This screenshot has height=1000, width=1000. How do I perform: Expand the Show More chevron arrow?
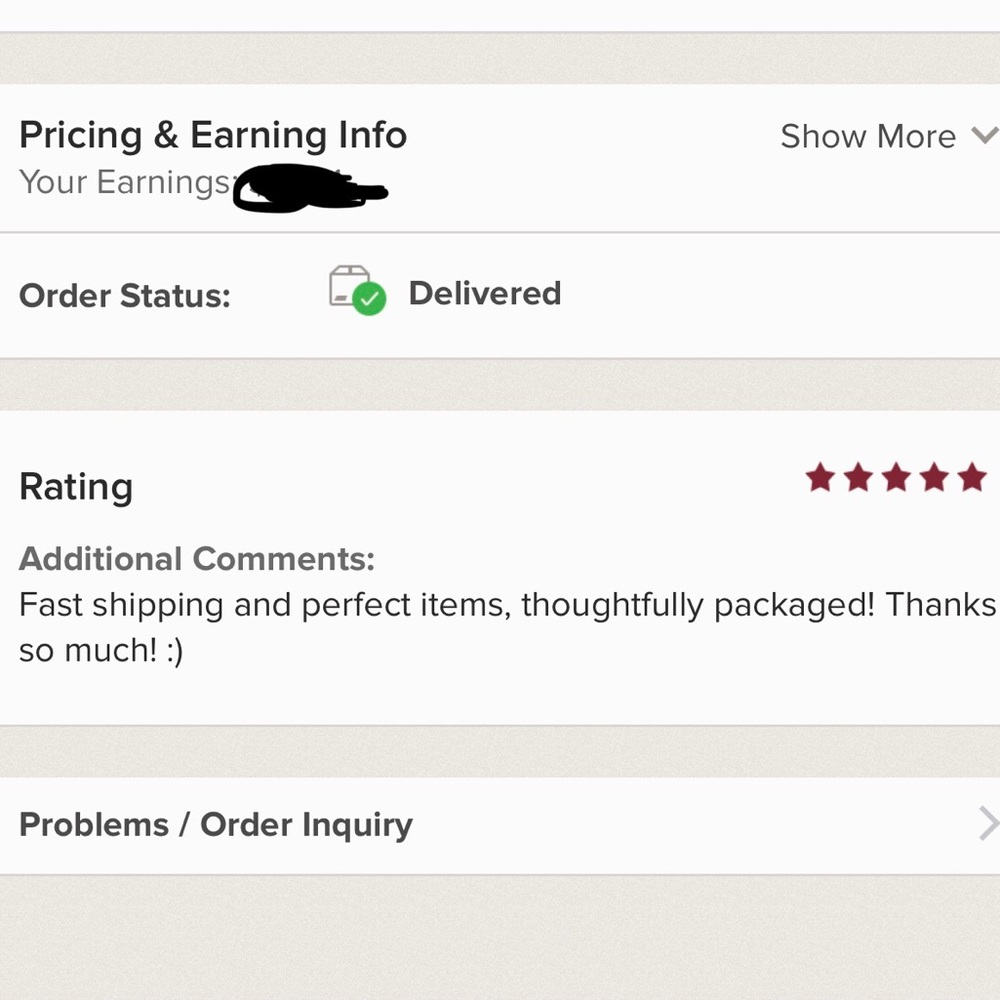[984, 135]
